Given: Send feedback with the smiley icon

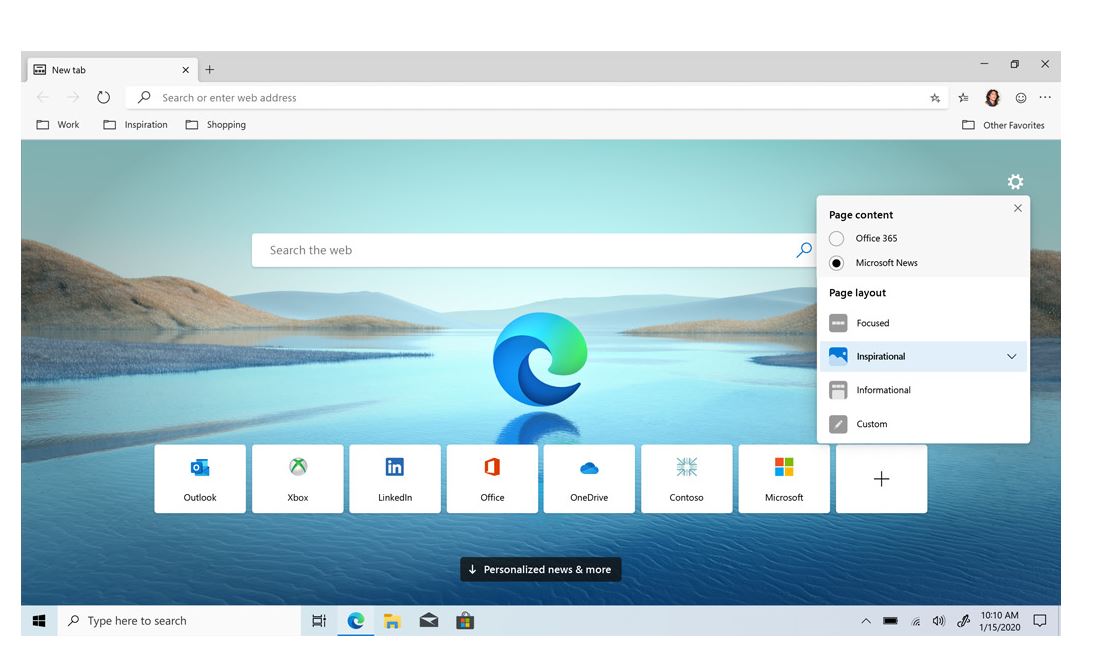Looking at the screenshot, I should 1021,98.
